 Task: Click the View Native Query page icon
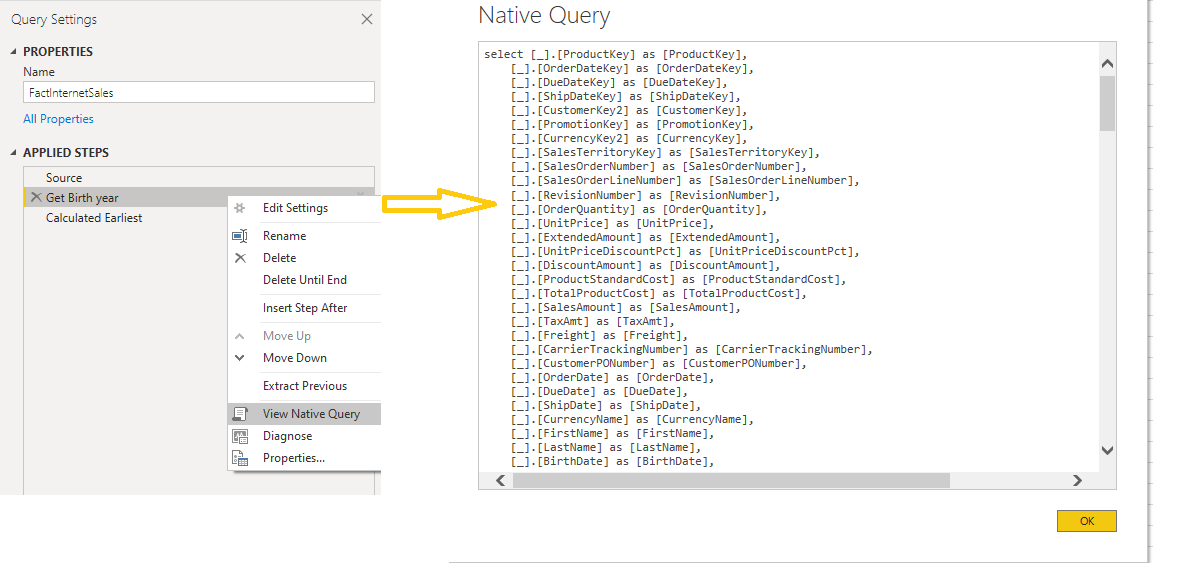240,413
